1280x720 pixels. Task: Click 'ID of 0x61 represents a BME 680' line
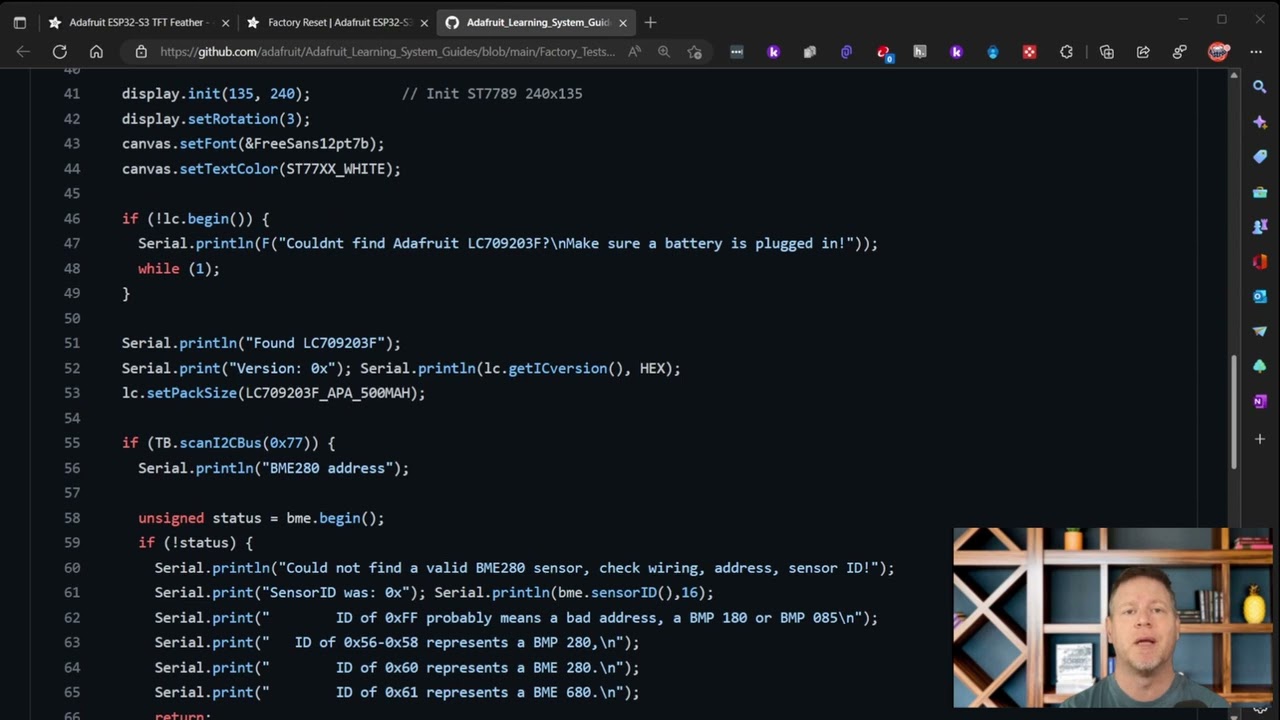397,692
